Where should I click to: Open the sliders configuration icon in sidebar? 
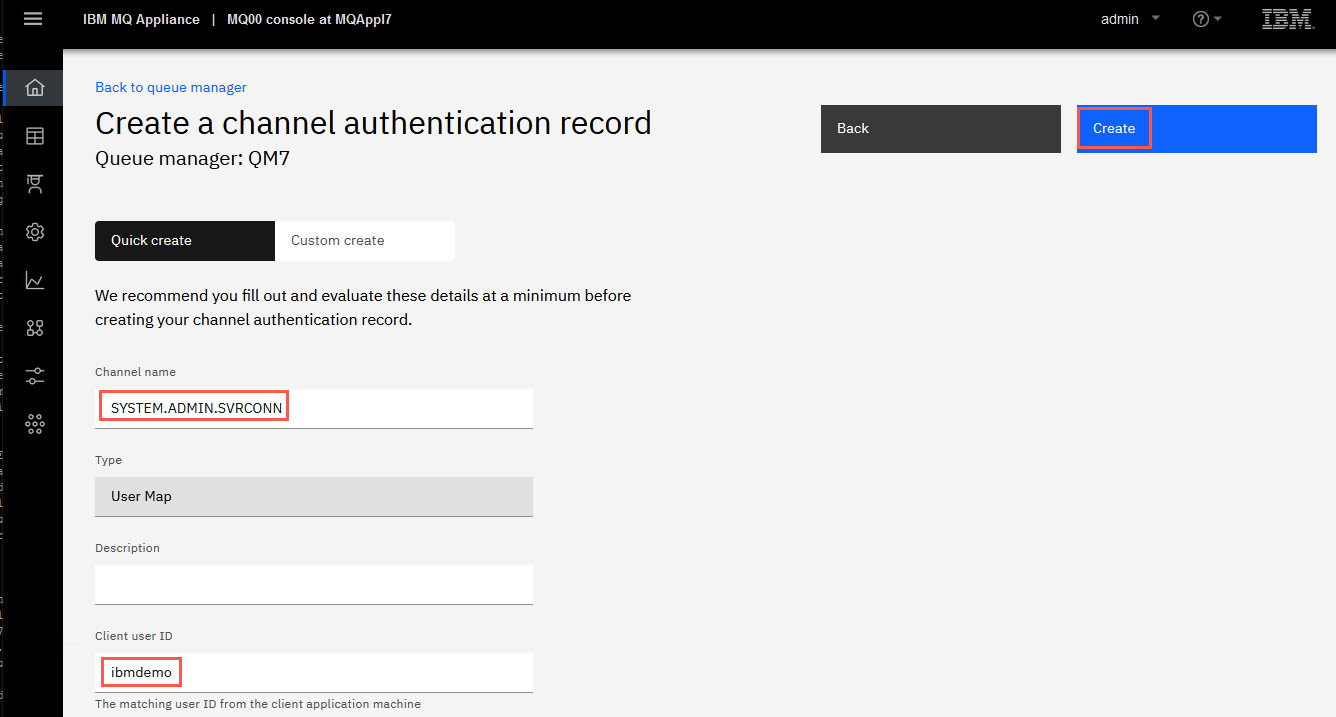(35, 376)
